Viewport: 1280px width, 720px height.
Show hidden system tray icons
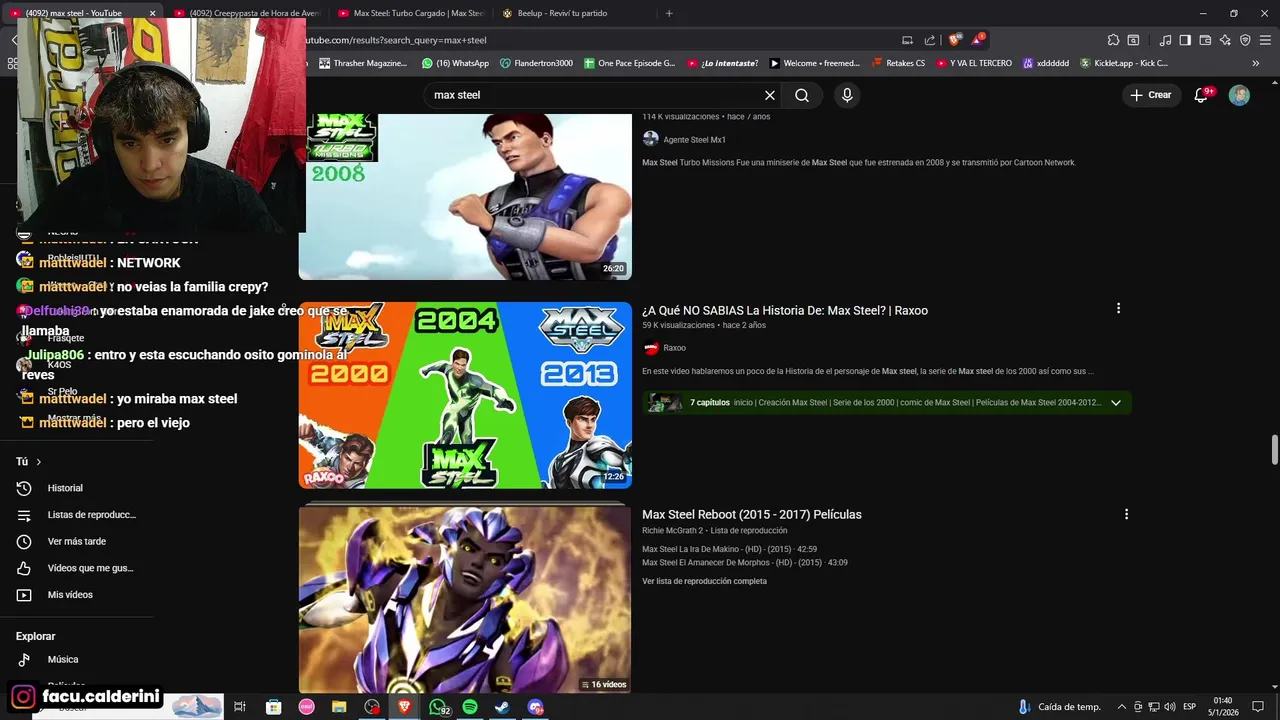(1121, 707)
